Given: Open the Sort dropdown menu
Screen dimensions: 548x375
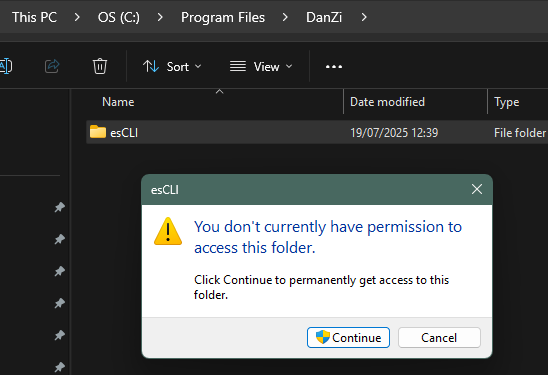Looking at the screenshot, I should pos(172,66).
